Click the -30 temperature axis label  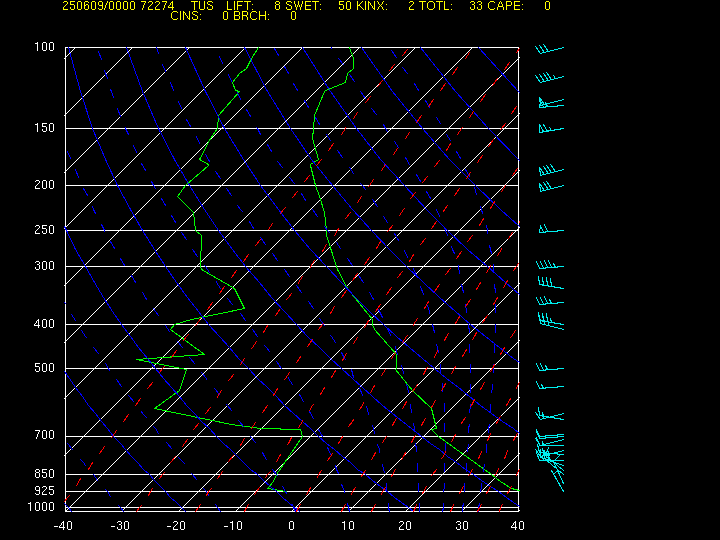tap(120, 526)
